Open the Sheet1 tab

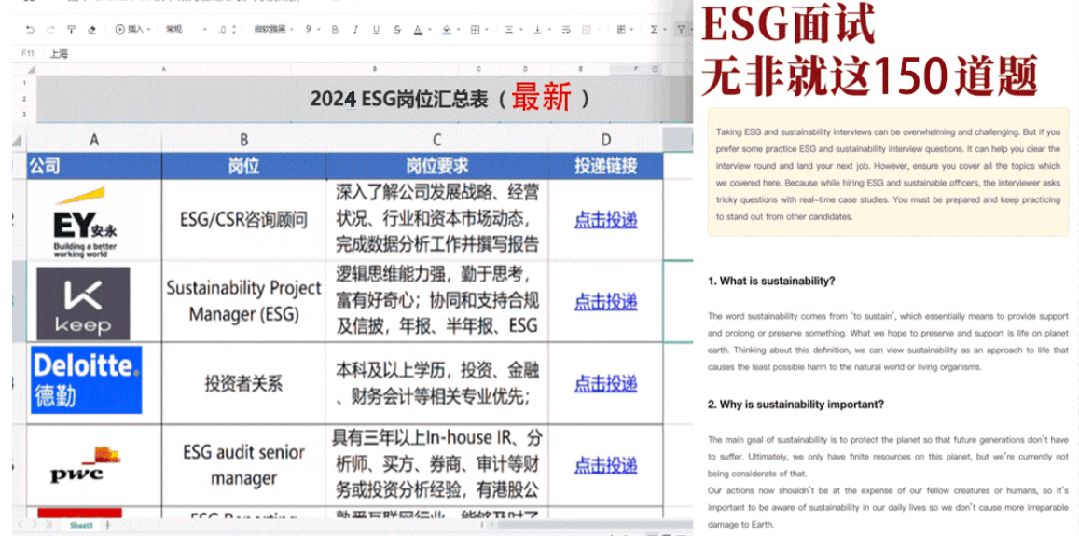pyautogui.click(x=82, y=526)
